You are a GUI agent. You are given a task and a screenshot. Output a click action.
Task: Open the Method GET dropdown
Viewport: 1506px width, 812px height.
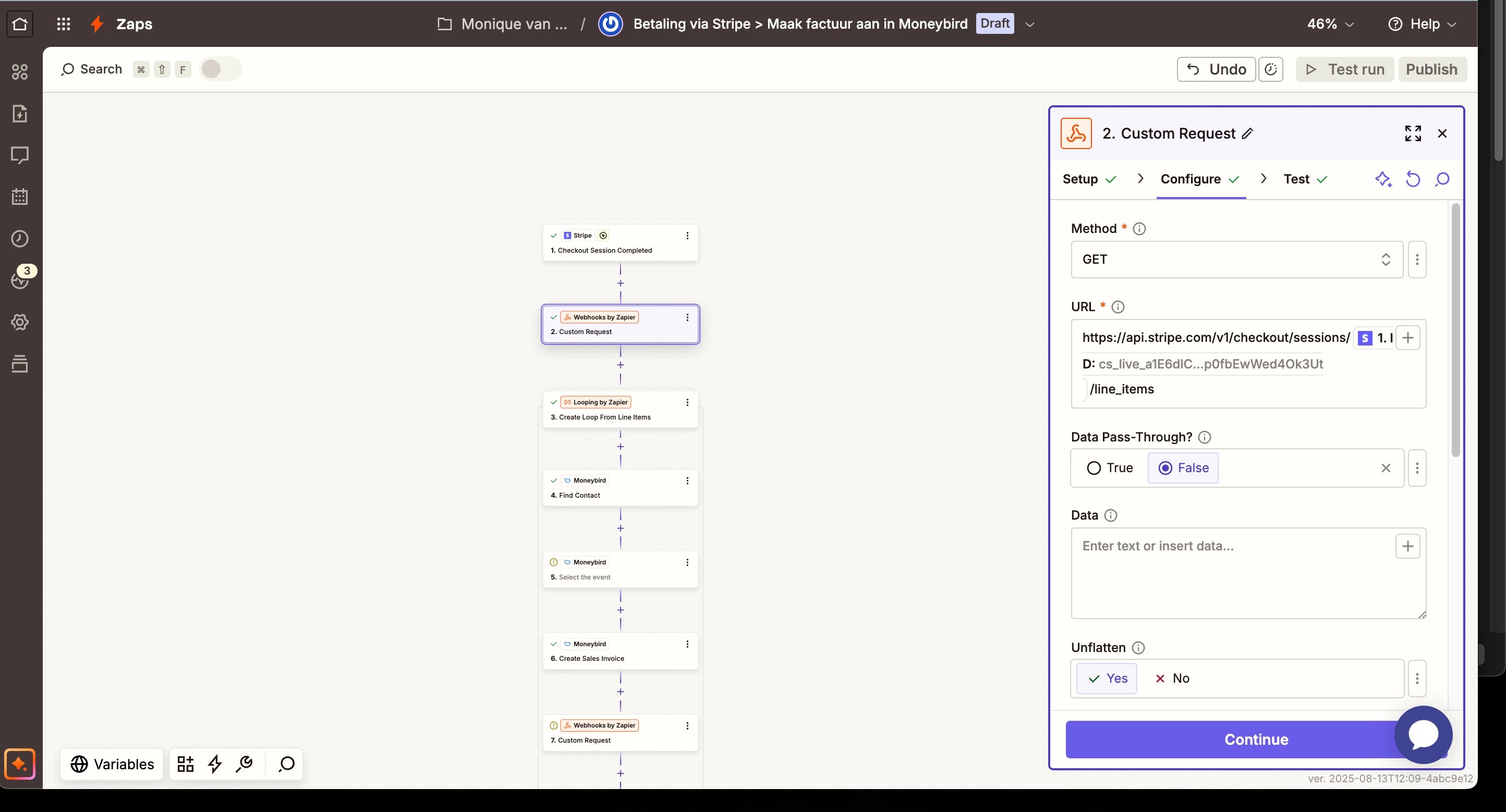[x=1236, y=260]
